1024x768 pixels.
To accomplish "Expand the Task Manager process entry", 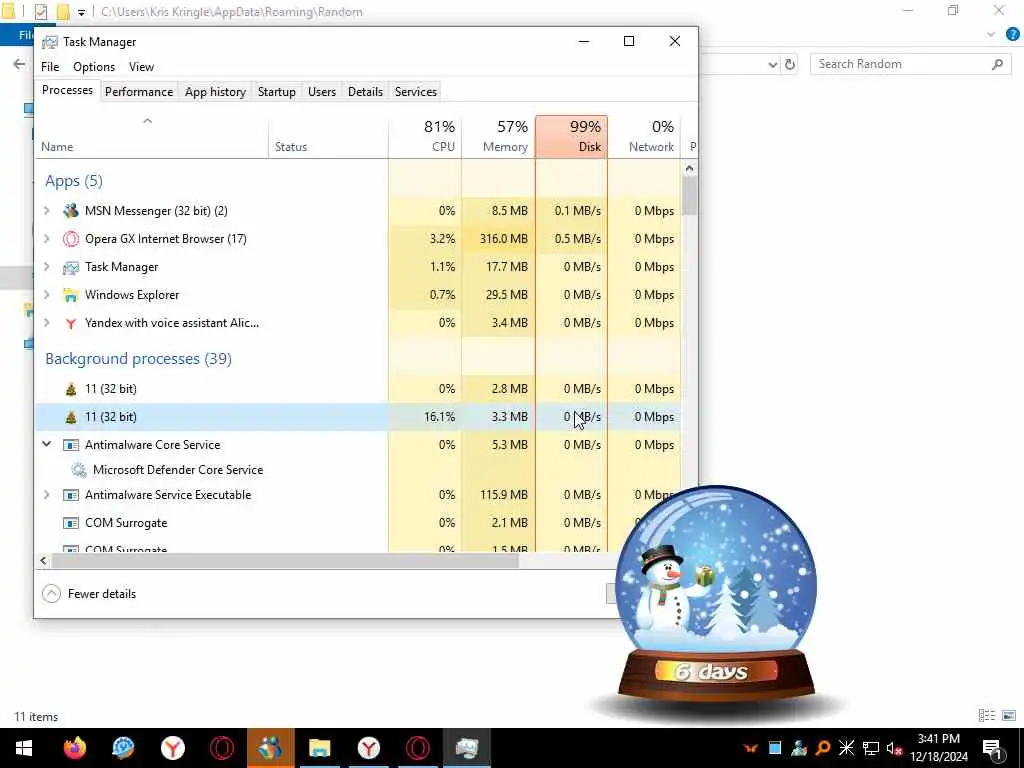I will pyautogui.click(x=46, y=267).
